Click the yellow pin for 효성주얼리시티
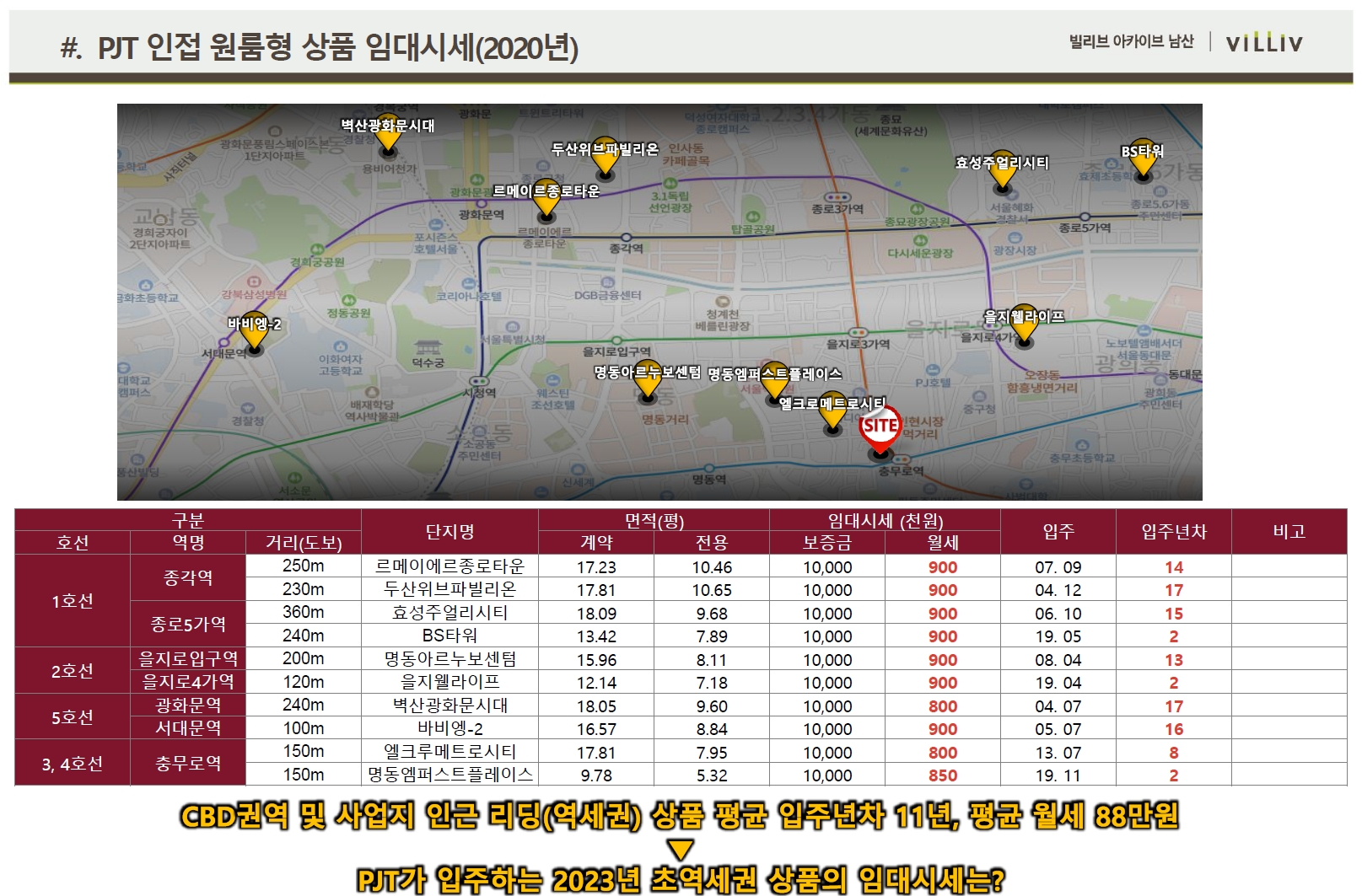The height and width of the screenshot is (896, 1362). tap(1002, 174)
